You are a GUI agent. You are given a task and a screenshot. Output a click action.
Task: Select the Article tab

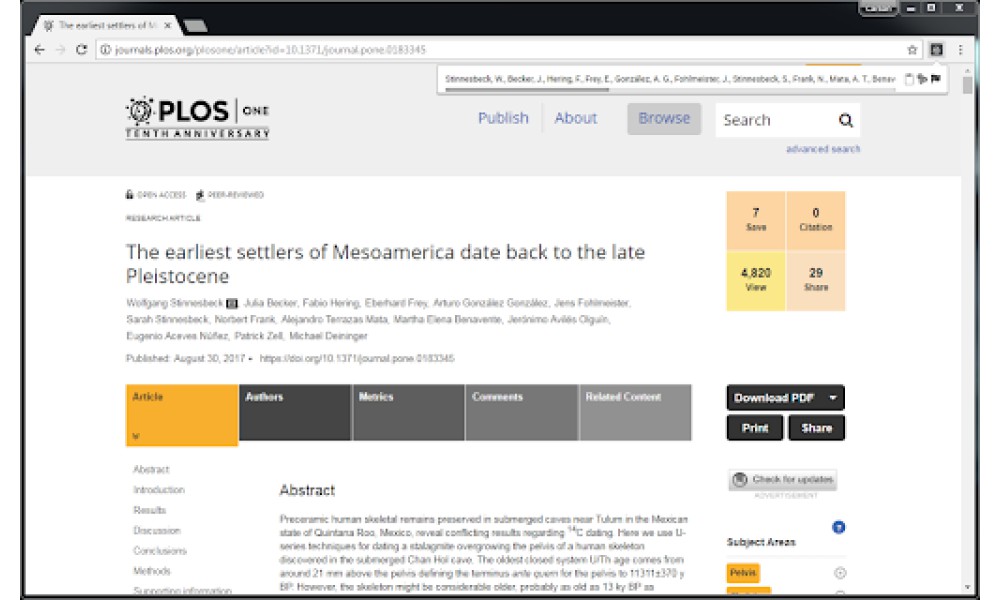(182, 415)
